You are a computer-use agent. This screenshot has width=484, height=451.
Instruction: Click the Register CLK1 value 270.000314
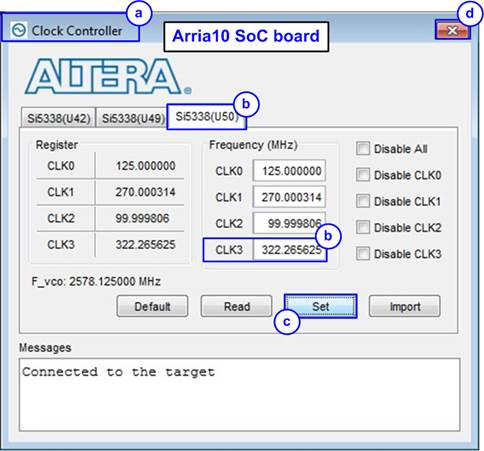click(145, 192)
